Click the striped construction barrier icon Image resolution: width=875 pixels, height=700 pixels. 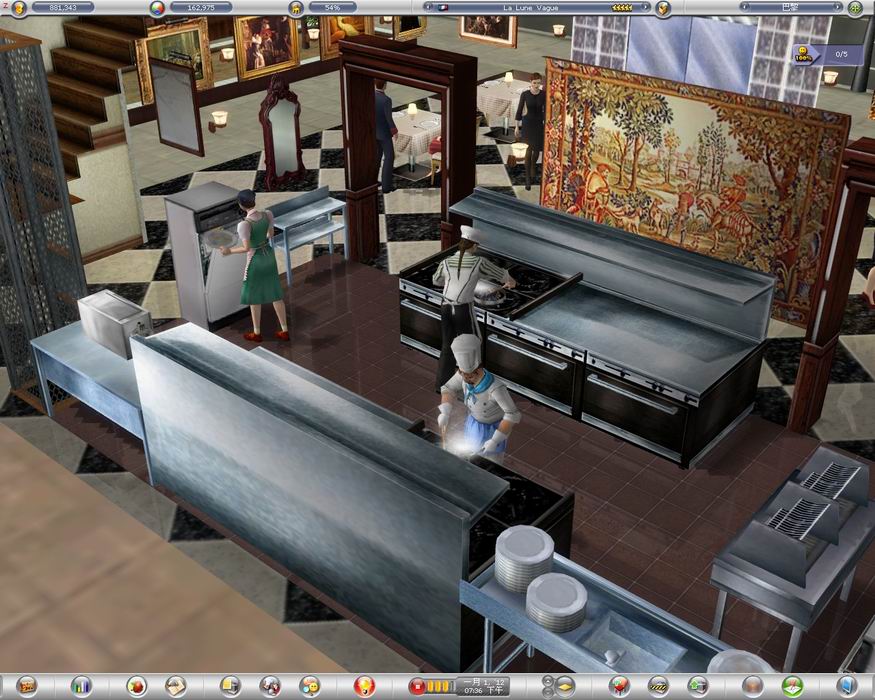click(657, 686)
